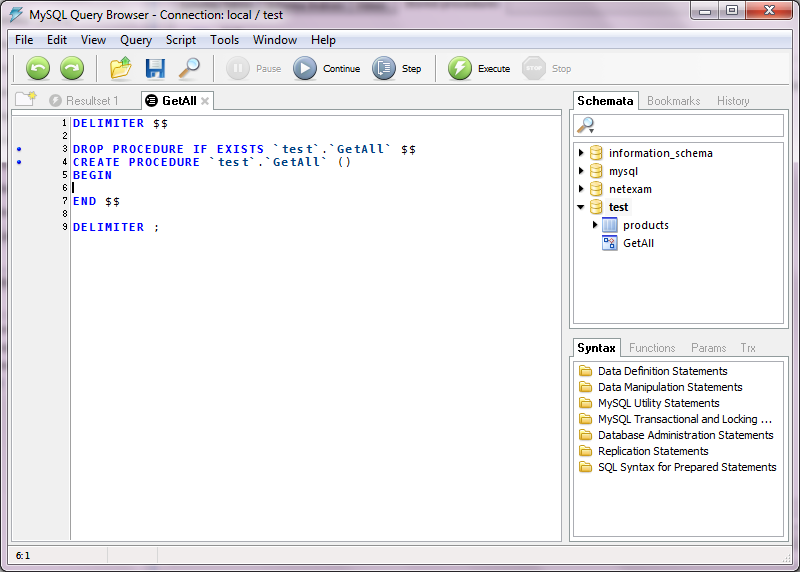Save script using the floppy disk icon
The height and width of the screenshot is (572, 800).
[155, 68]
